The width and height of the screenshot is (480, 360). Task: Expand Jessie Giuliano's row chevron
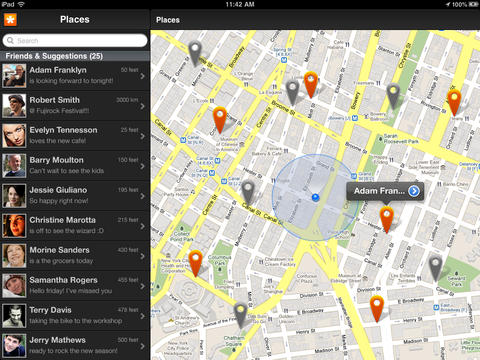point(143,196)
